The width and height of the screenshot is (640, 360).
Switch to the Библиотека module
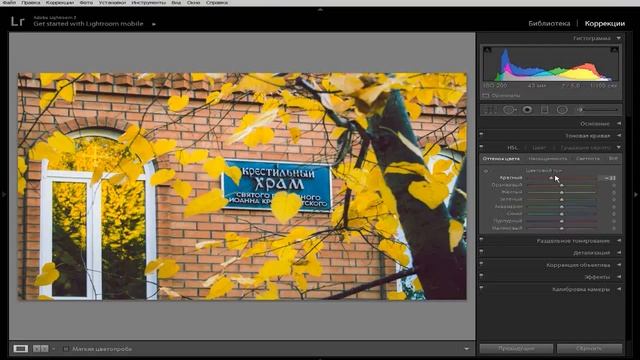549,24
